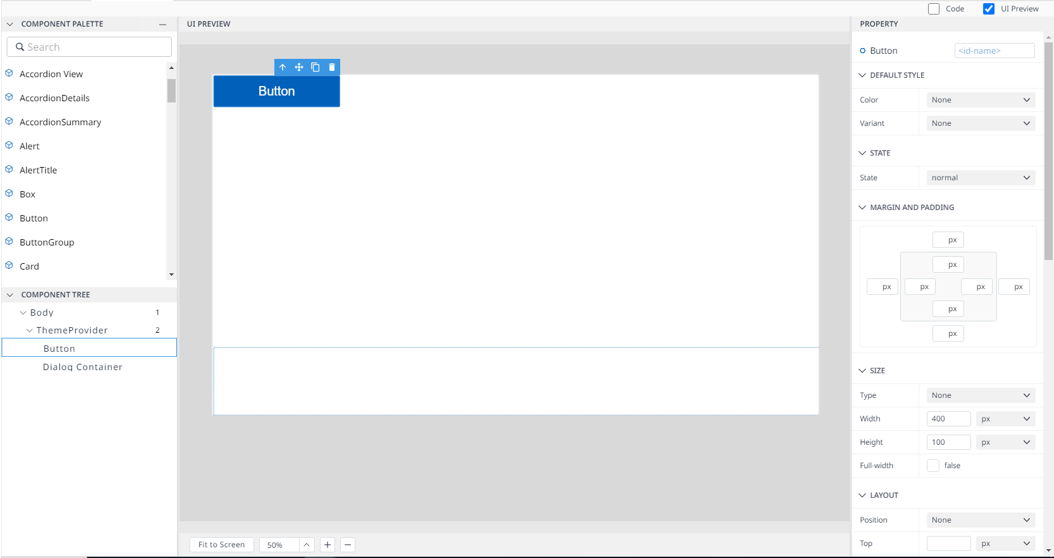Click the move handle icon above the button
This screenshot has height=558, width=1054.
tap(299, 67)
